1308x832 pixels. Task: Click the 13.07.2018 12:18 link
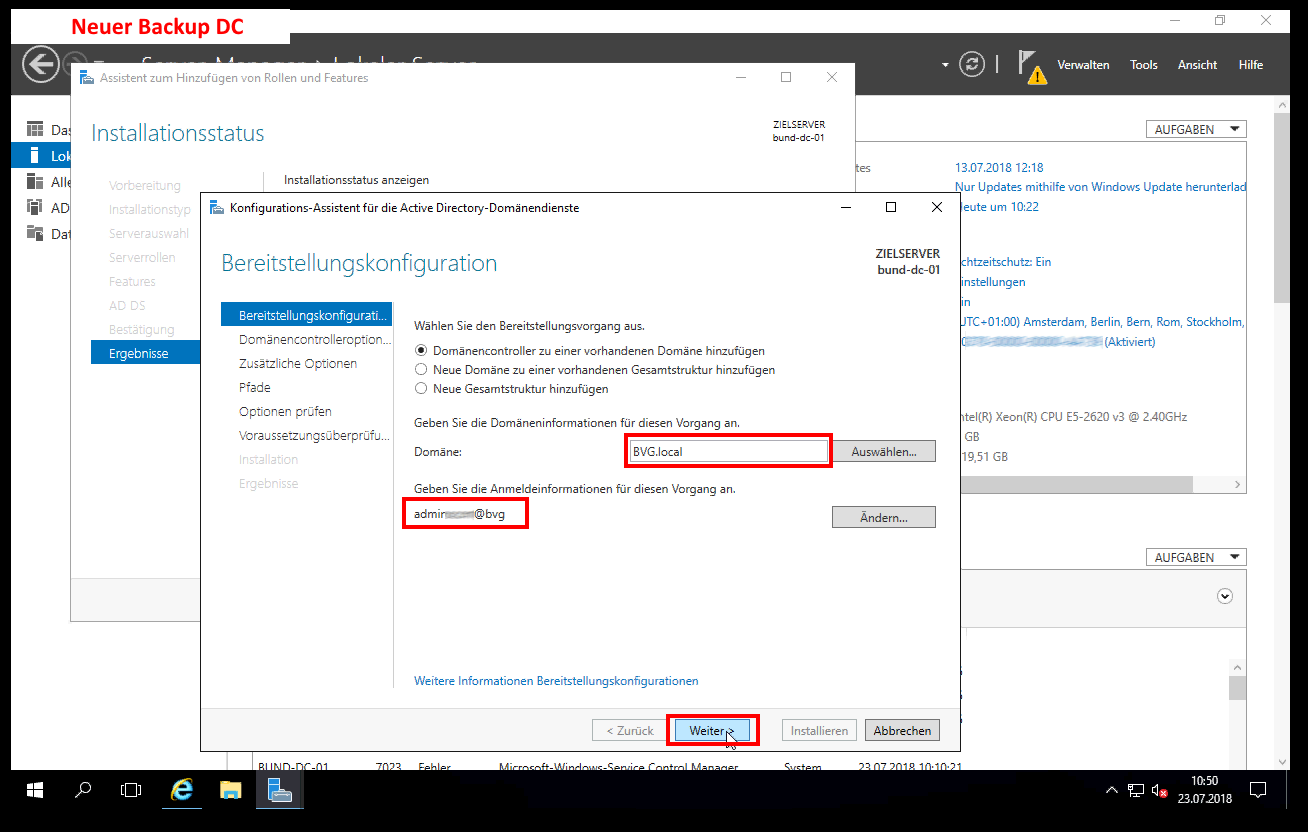tap(999, 168)
